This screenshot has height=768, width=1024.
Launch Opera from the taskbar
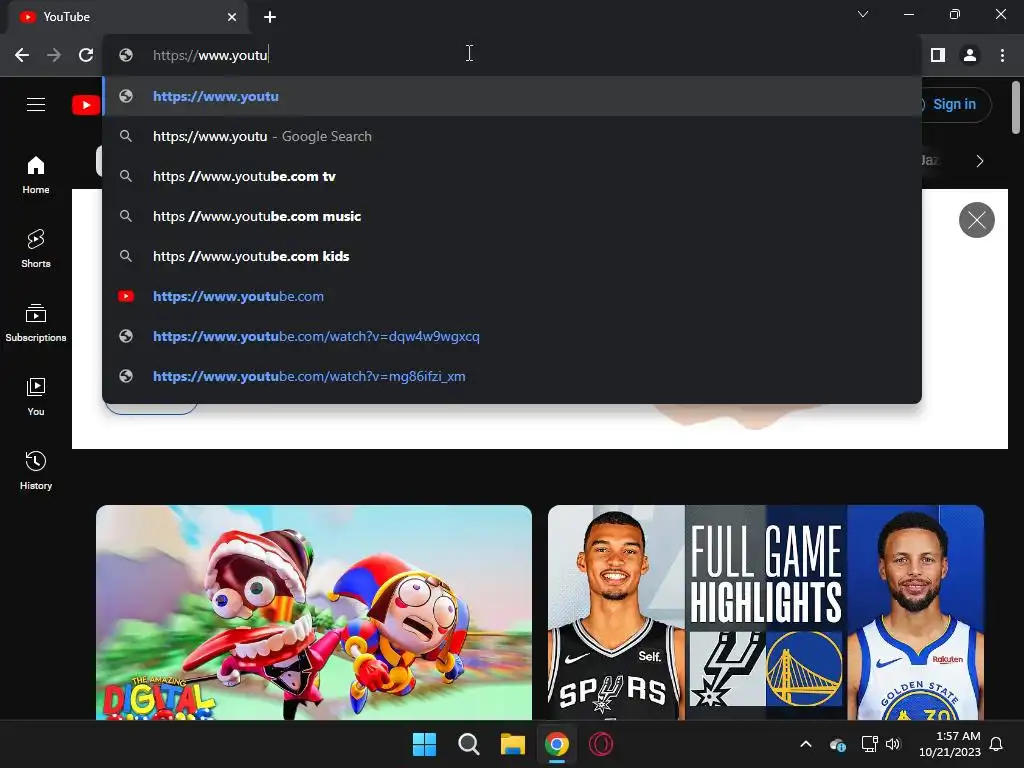tap(601, 744)
